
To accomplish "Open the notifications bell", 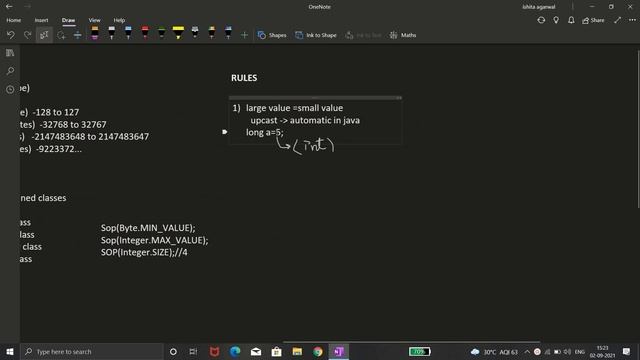I will click(571, 20).
